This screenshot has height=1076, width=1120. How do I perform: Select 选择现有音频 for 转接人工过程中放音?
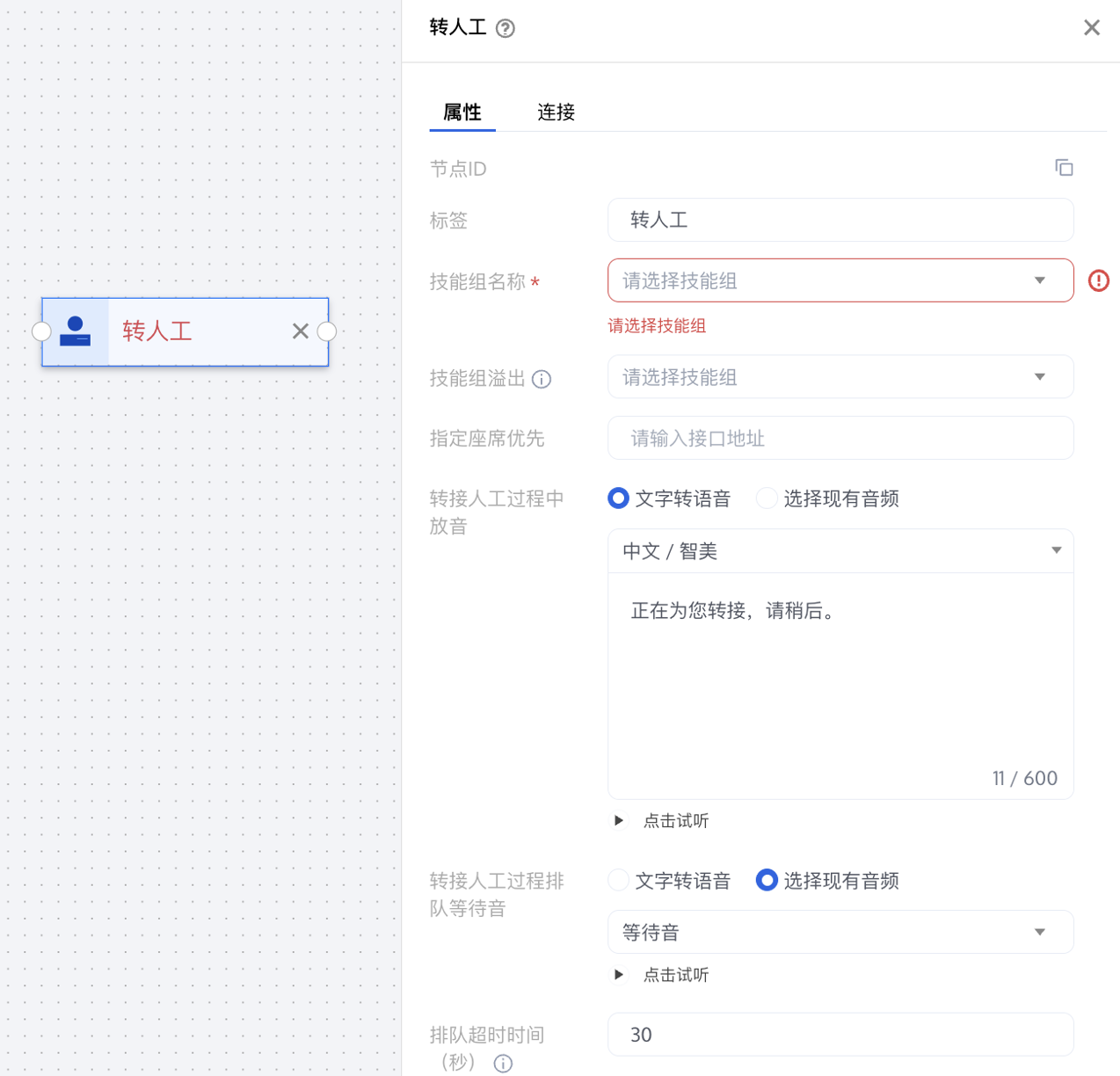(767, 498)
